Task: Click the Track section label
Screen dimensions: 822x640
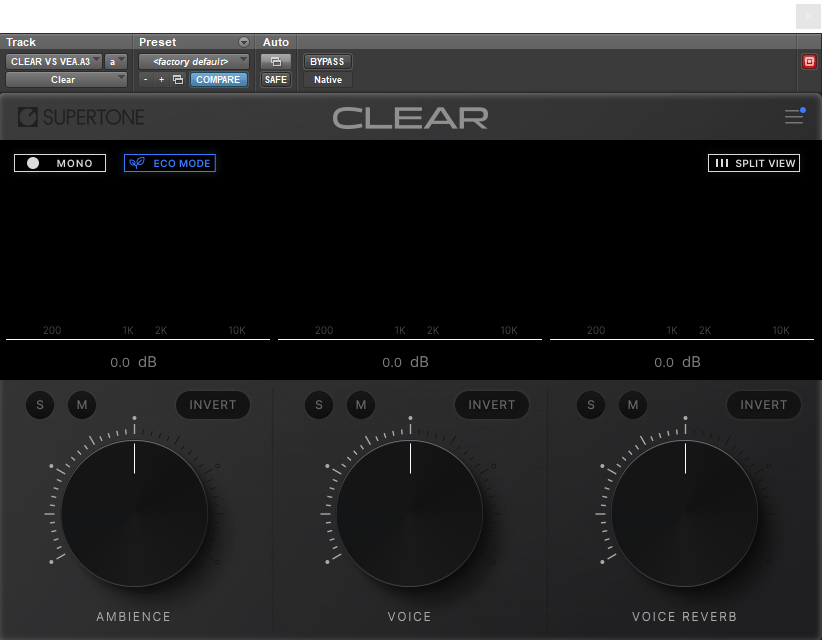Action: click(x=21, y=42)
